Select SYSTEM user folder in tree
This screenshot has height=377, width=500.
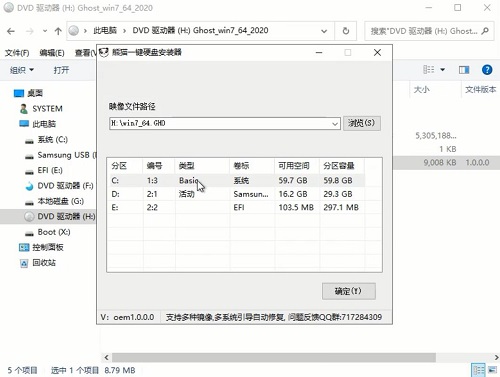pos(47,109)
